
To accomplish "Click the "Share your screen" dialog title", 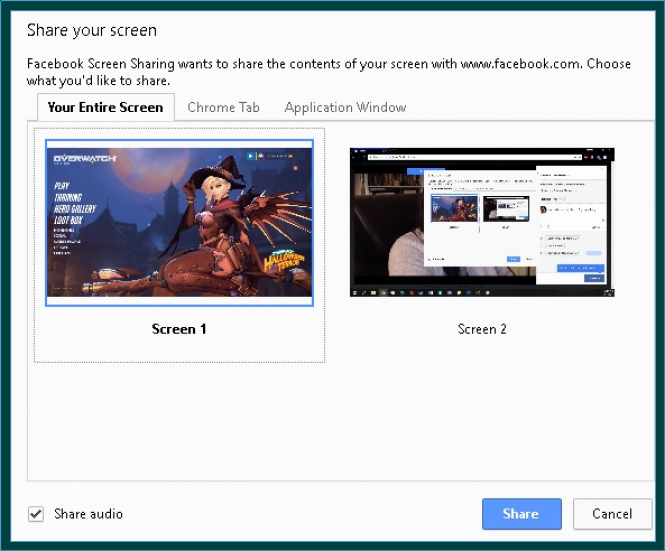I will 92,31.
